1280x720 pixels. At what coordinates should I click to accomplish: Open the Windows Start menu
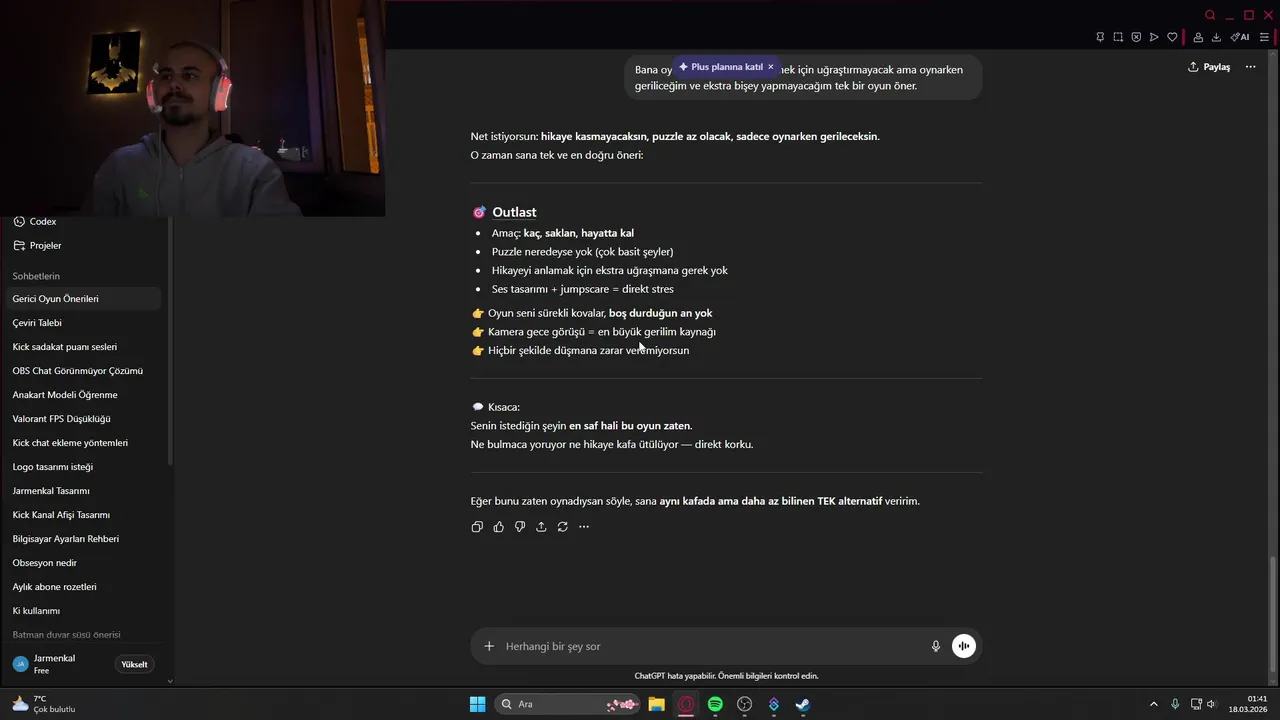477,704
